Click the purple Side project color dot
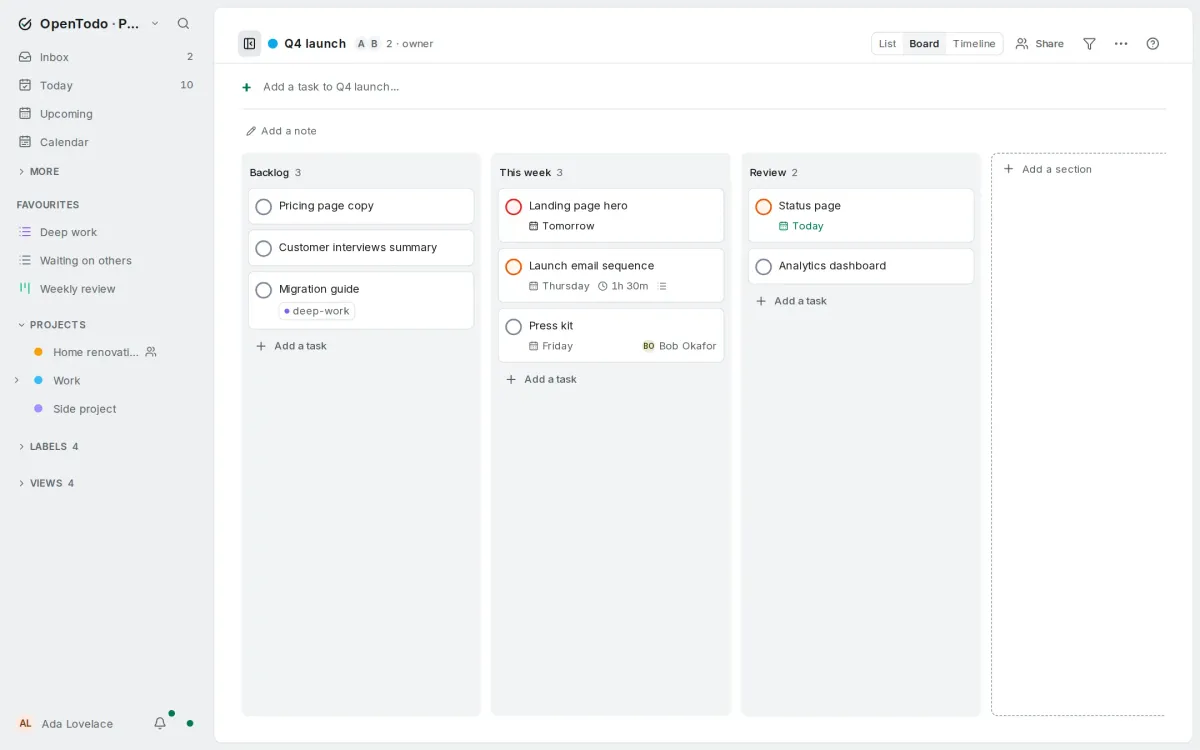The width and height of the screenshot is (1200, 750). click(38, 409)
